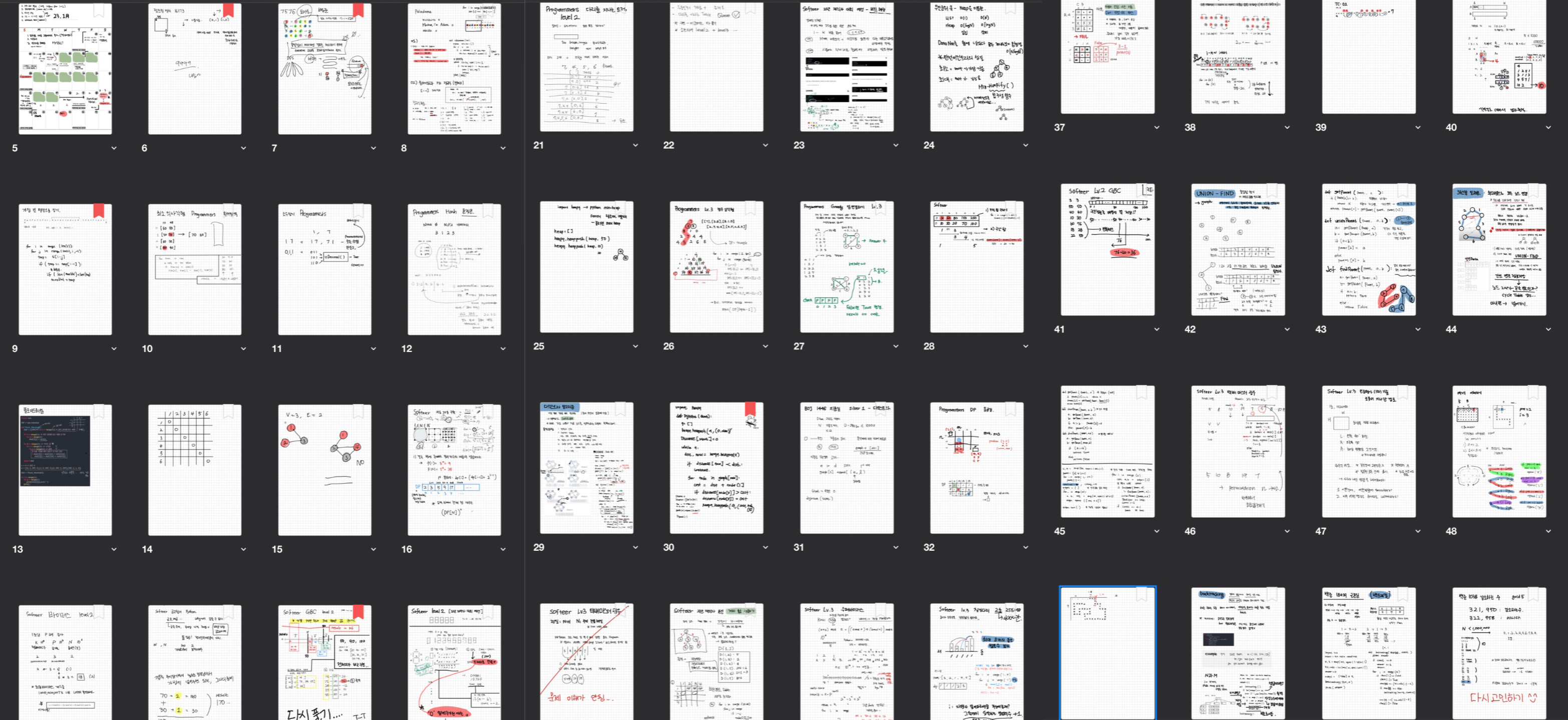Screen dimensions: 1568x720
Task: Open the dark code screenshot page 13
Action: [x=65, y=470]
